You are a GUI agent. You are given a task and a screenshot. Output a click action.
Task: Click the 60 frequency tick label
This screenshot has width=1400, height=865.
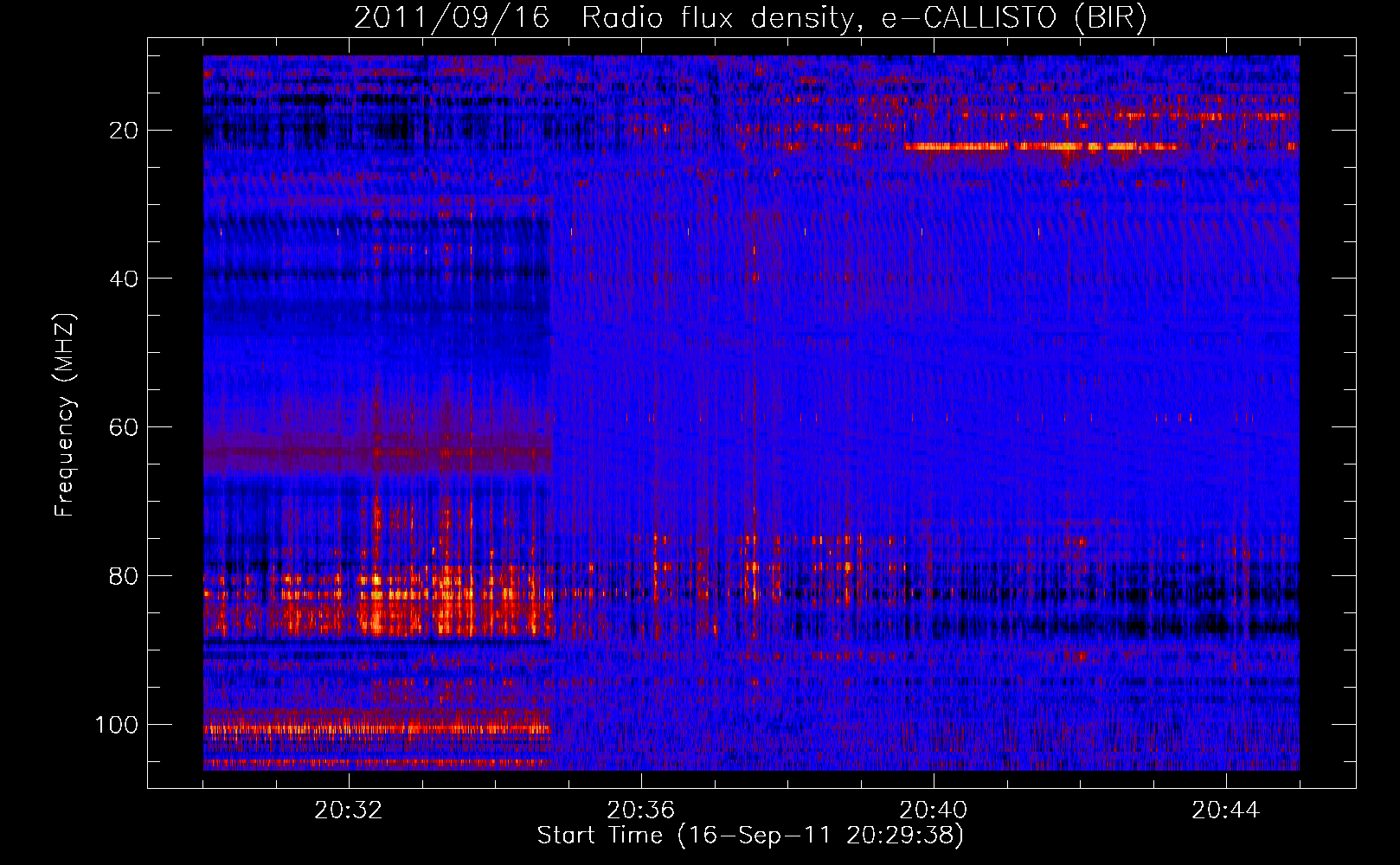(125, 427)
